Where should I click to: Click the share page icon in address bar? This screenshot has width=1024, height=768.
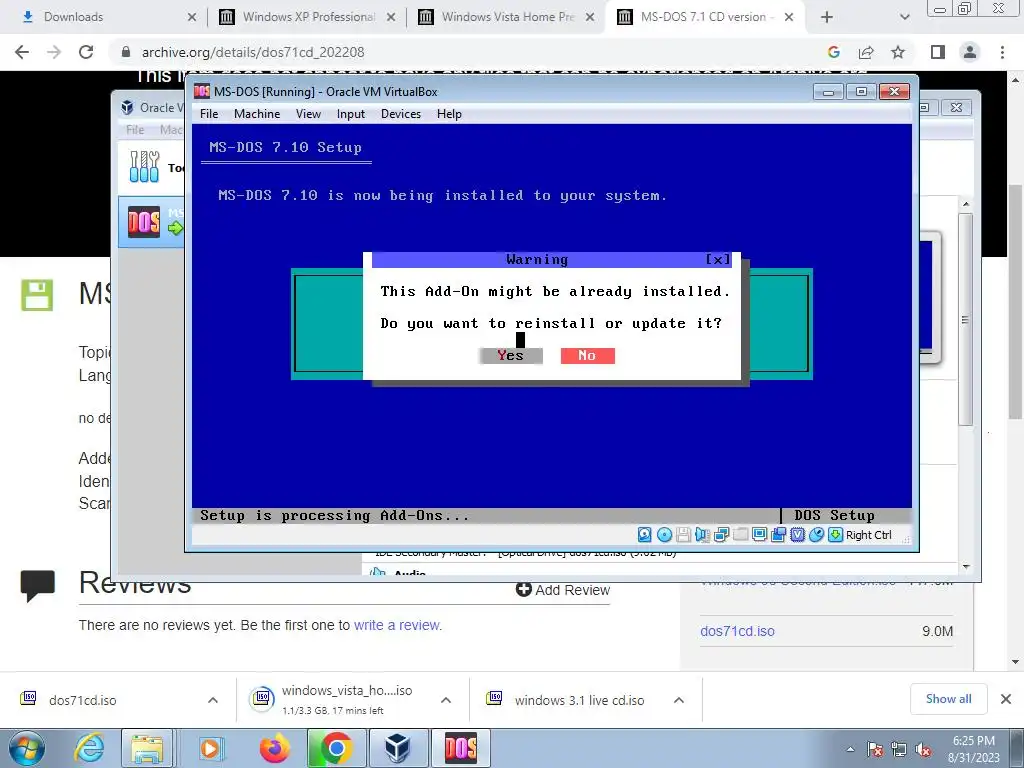tap(866, 52)
